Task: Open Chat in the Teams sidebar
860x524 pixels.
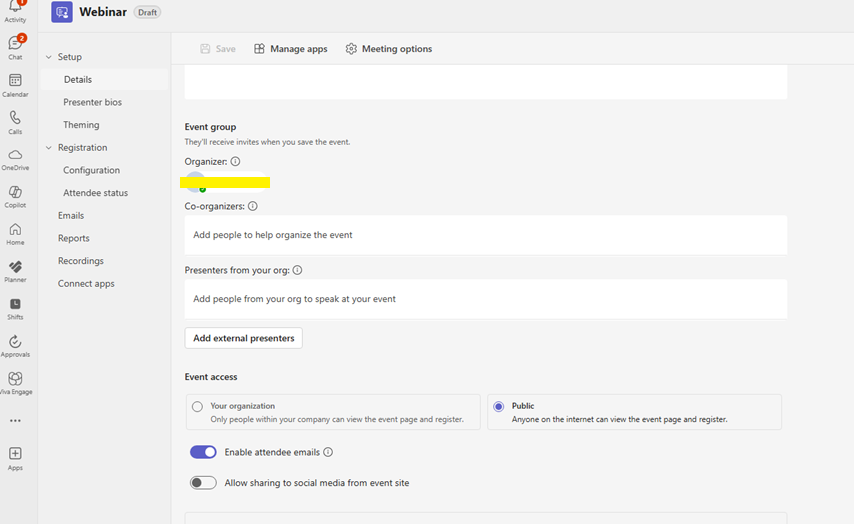Action: tap(15, 47)
